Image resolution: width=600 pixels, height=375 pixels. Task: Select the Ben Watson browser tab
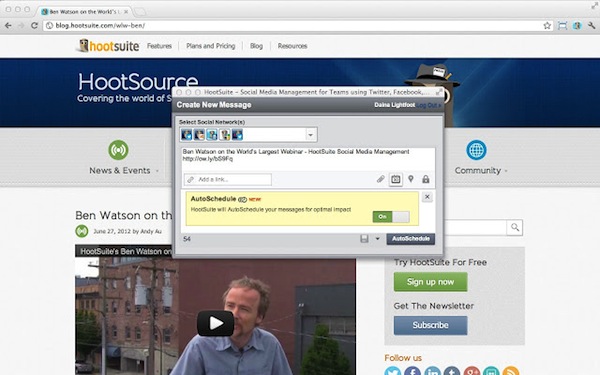click(x=84, y=11)
